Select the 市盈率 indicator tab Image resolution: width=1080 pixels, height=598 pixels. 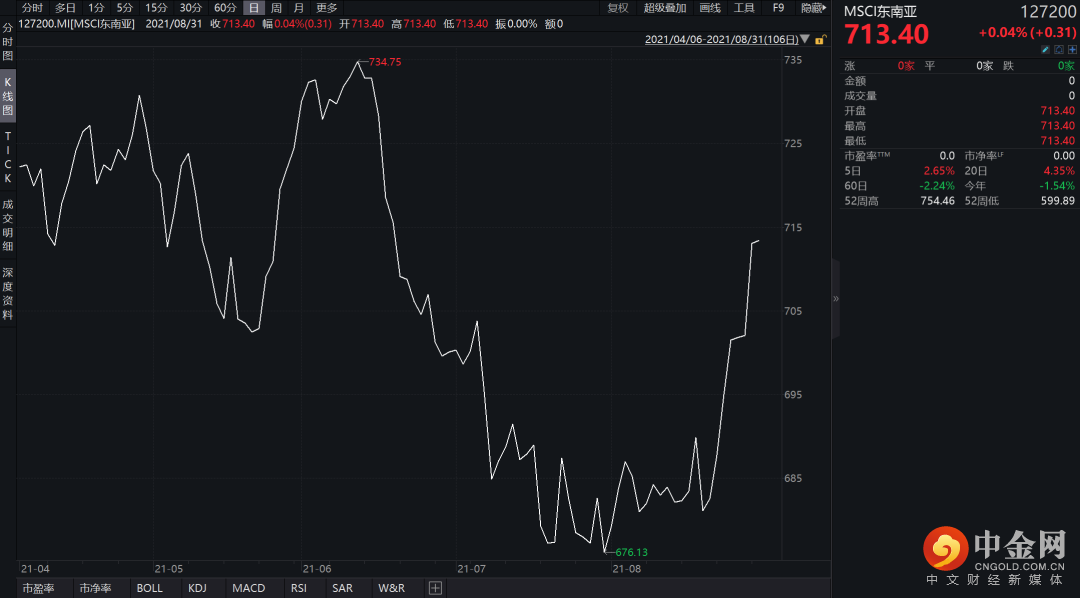tap(38, 588)
